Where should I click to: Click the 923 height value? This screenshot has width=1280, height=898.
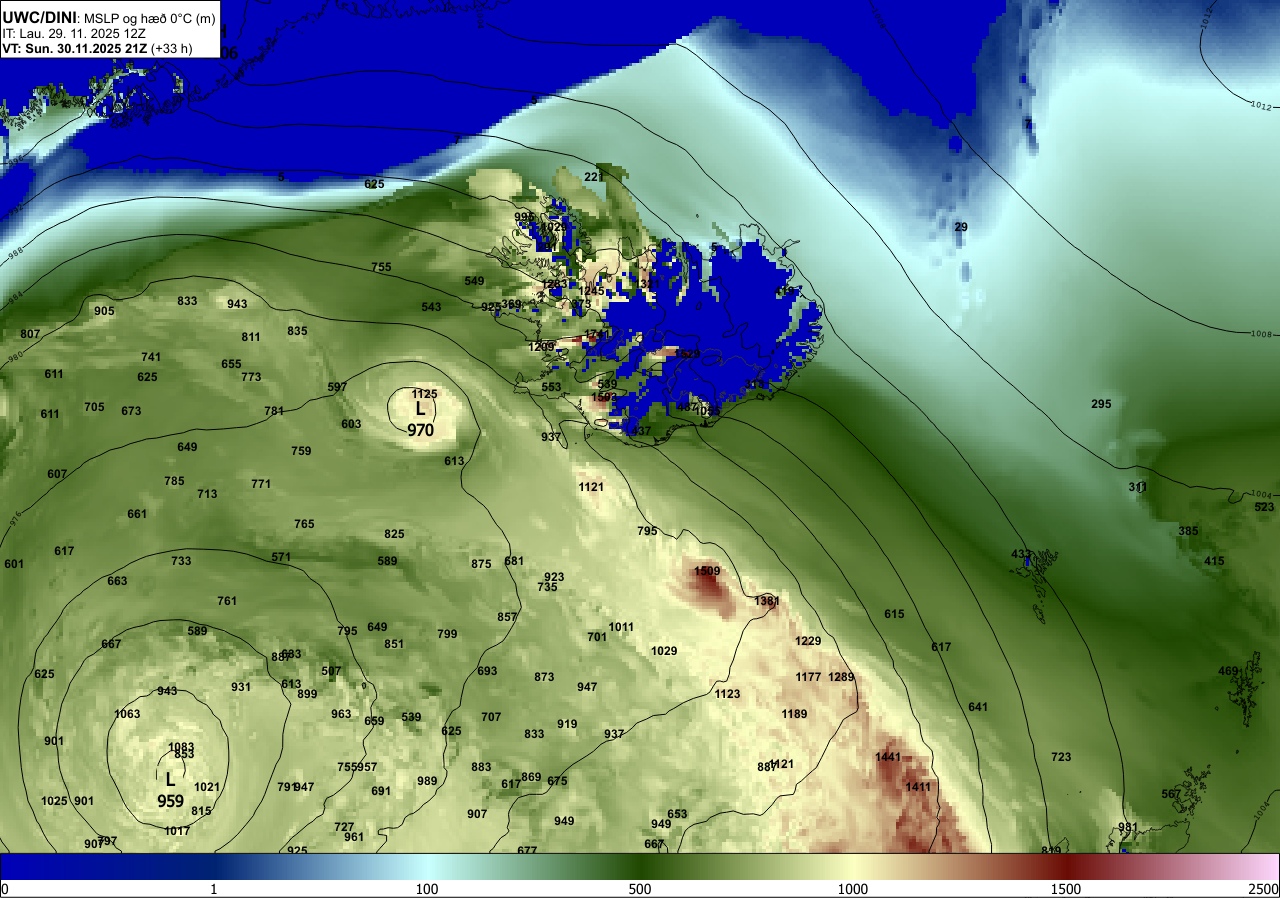[x=554, y=577]
